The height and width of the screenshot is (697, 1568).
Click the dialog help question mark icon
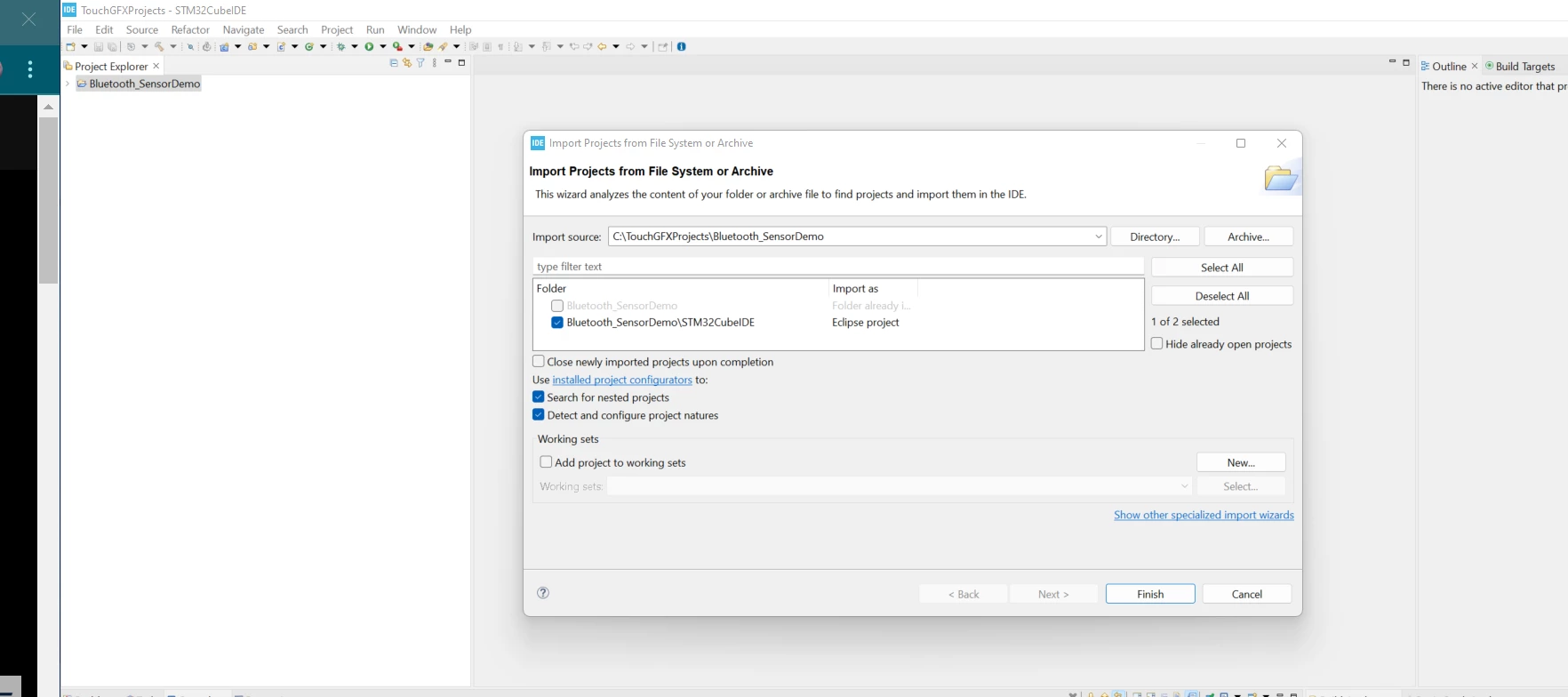tap(543, 593)
